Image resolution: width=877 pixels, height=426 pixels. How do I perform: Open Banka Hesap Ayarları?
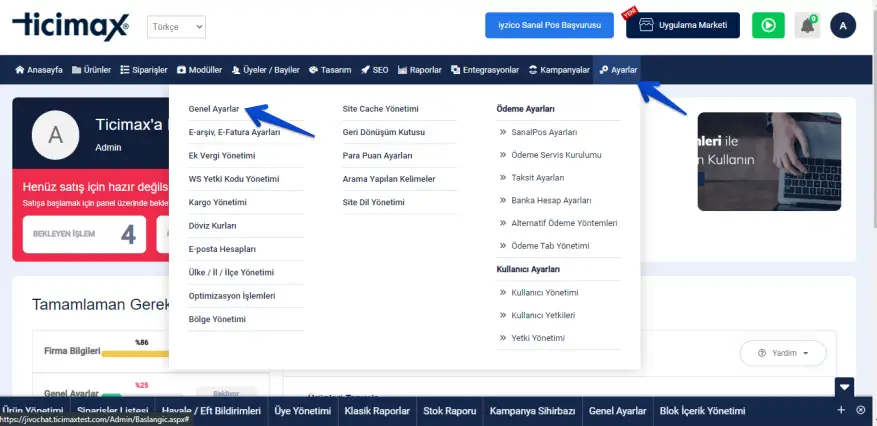tap(551, 200)
